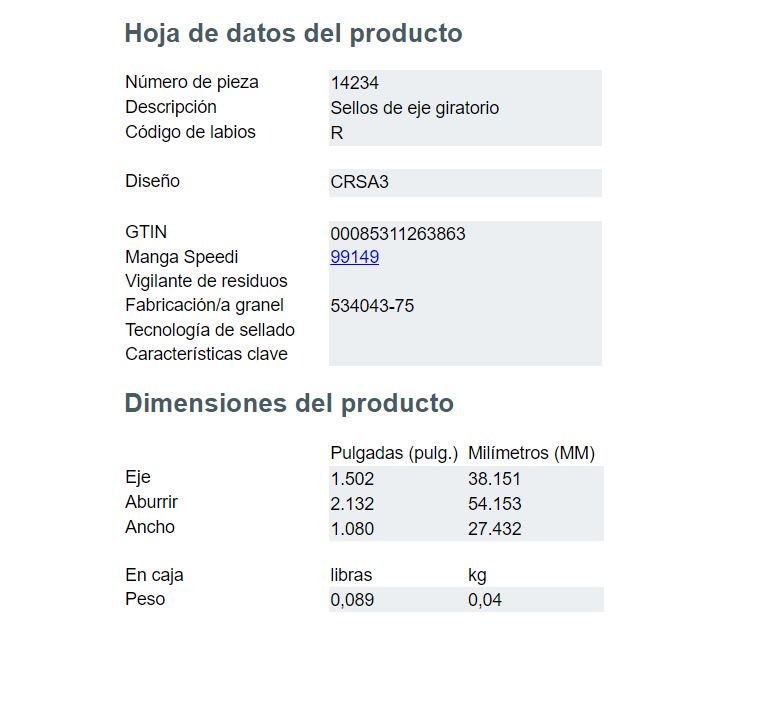Viewport: 757px width, 728px height.
Task: Click the description Sellos de eje giratorio
Action: pos(415,108)
